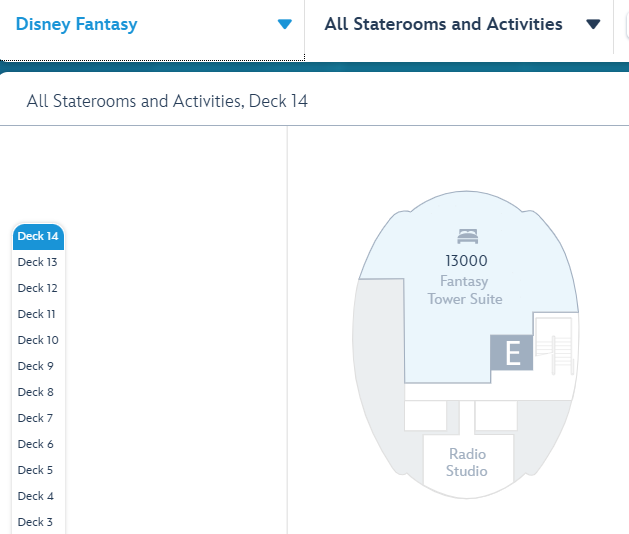View Deck 3 plan
The width and height of the screenshot is (629, 534).
click(x=35, y=522)
